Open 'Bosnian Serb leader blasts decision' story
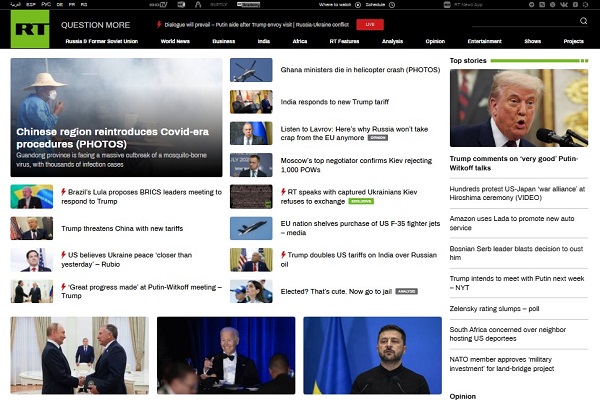 (x=516, y=253)
